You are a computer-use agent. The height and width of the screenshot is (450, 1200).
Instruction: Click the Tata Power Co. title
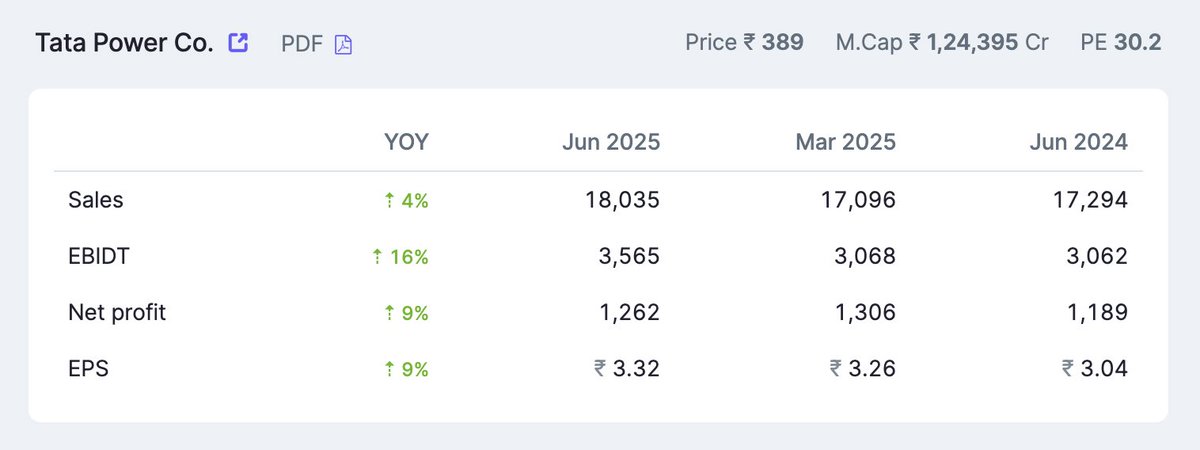125,44
